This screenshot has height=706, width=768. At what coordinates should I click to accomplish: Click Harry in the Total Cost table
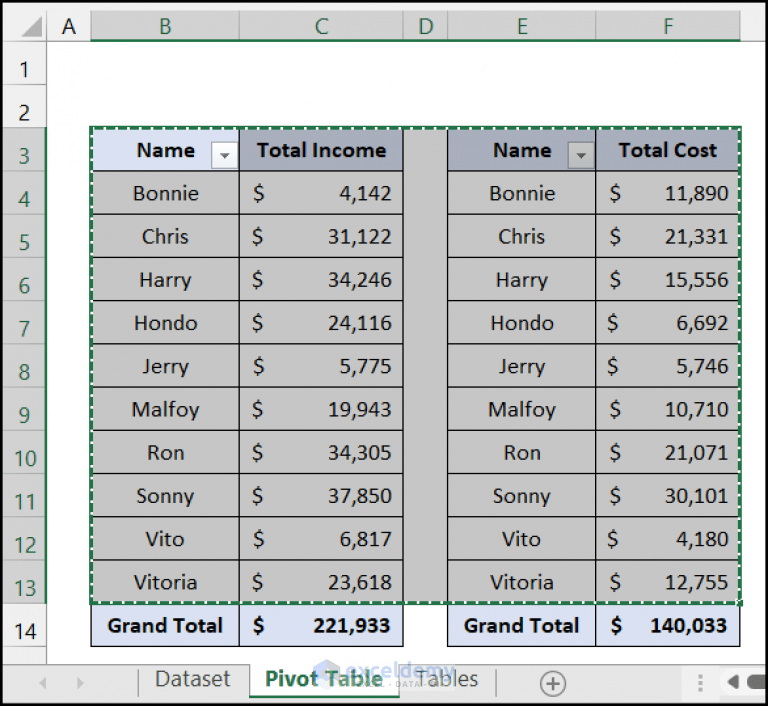click(x=522, y=280)
